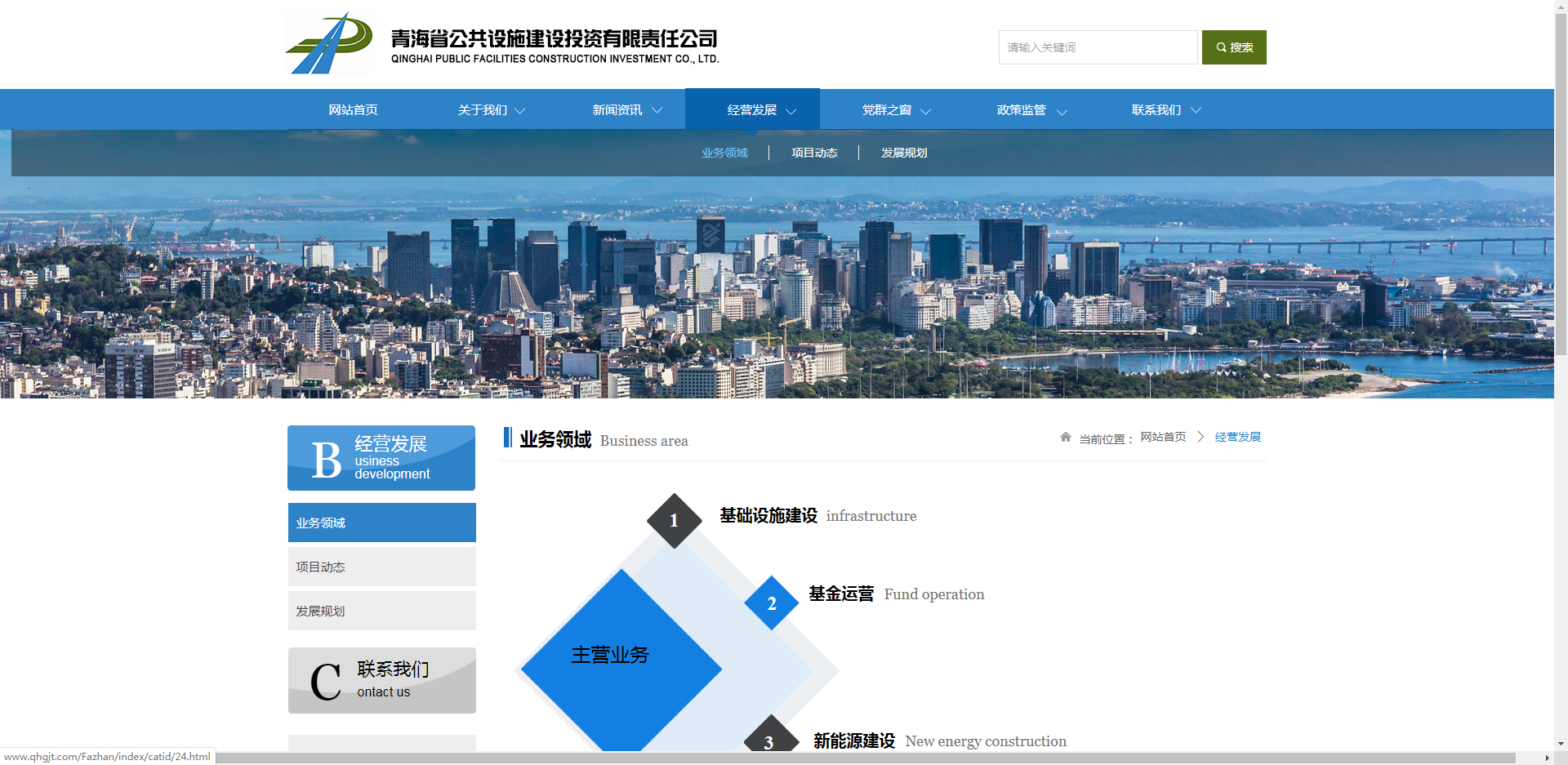Screen dimensions: 1568x765
Task: Open the 新闻资讯 nav menu
Action: click(x=617, y=110)
